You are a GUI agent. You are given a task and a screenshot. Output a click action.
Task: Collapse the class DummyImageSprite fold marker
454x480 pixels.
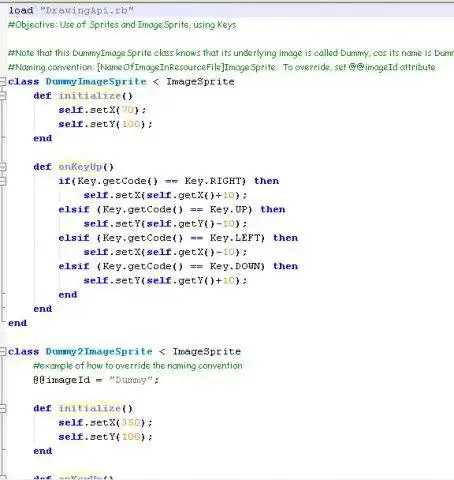[3, 81]
